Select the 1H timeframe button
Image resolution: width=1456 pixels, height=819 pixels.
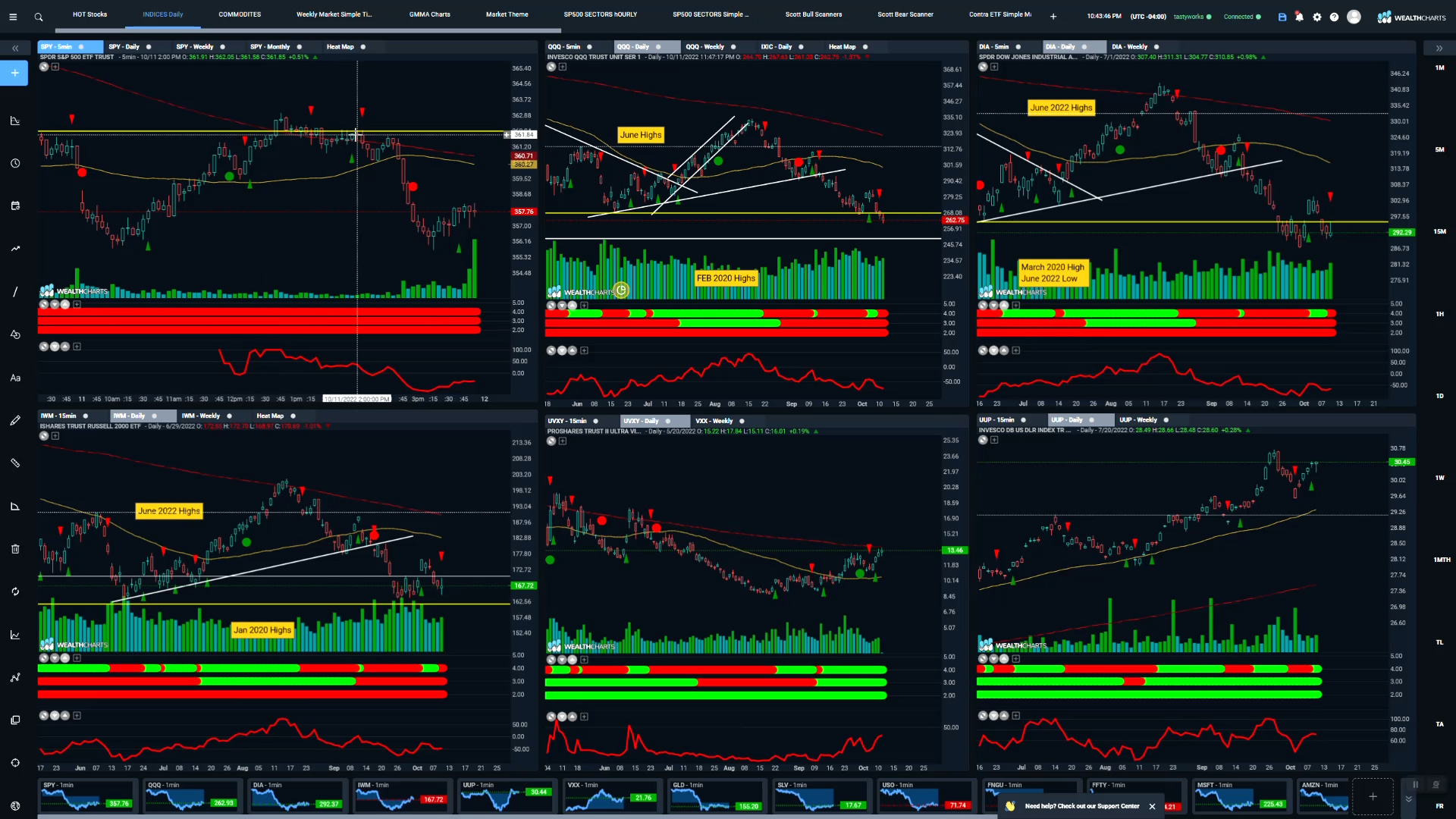[1439, 314]
